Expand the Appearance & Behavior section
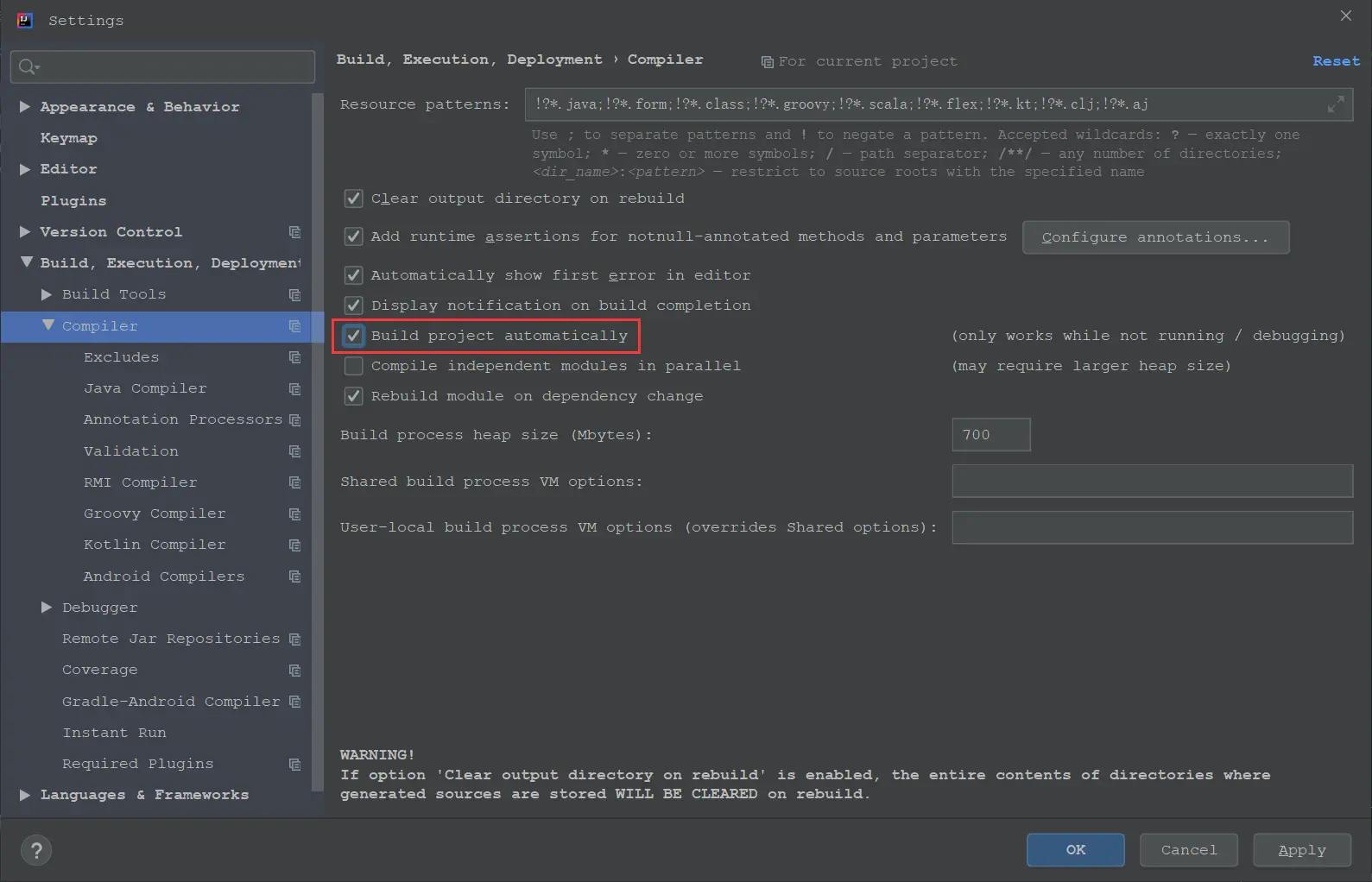 (25, 107)
